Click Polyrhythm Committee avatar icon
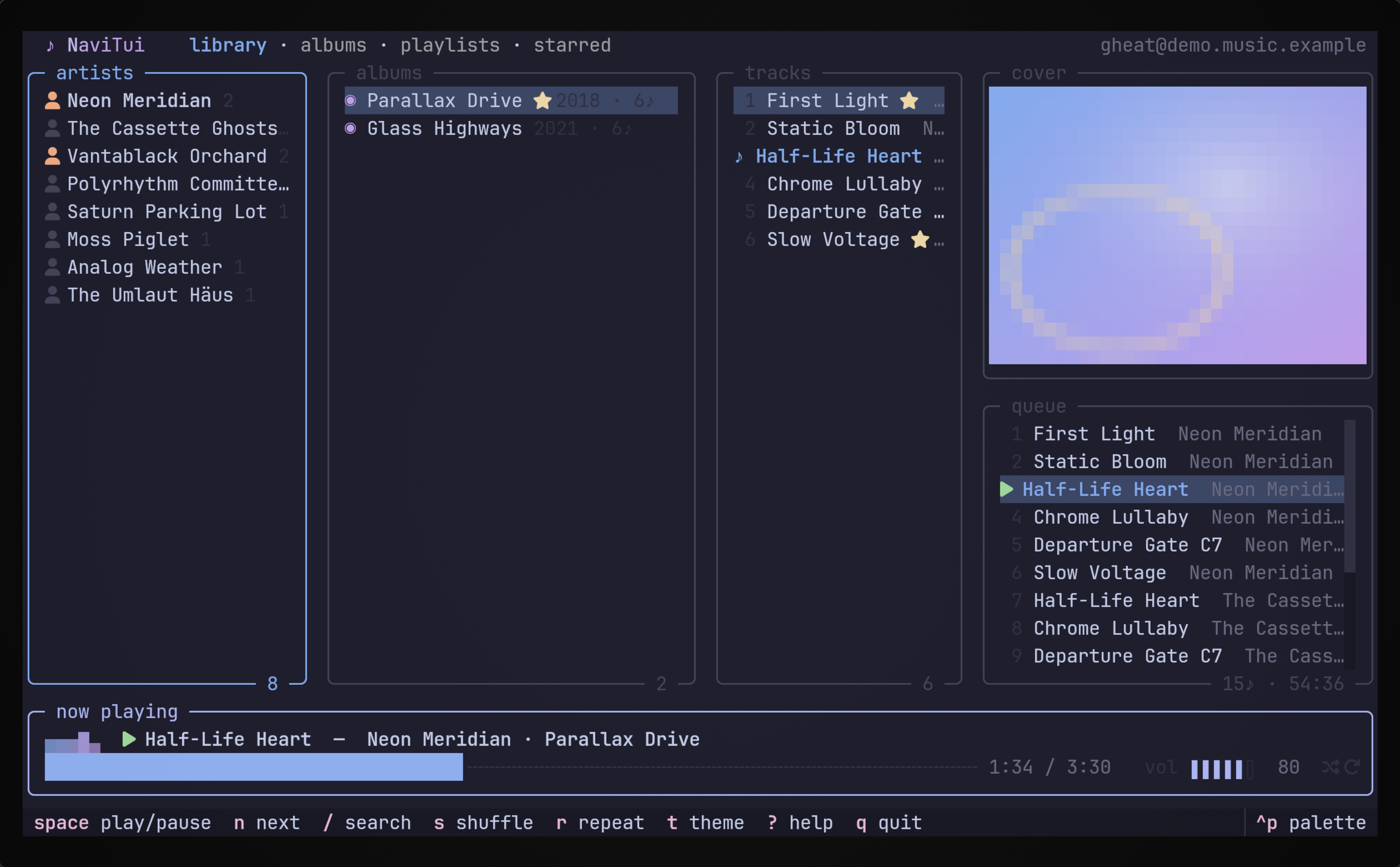 [52, 184]
